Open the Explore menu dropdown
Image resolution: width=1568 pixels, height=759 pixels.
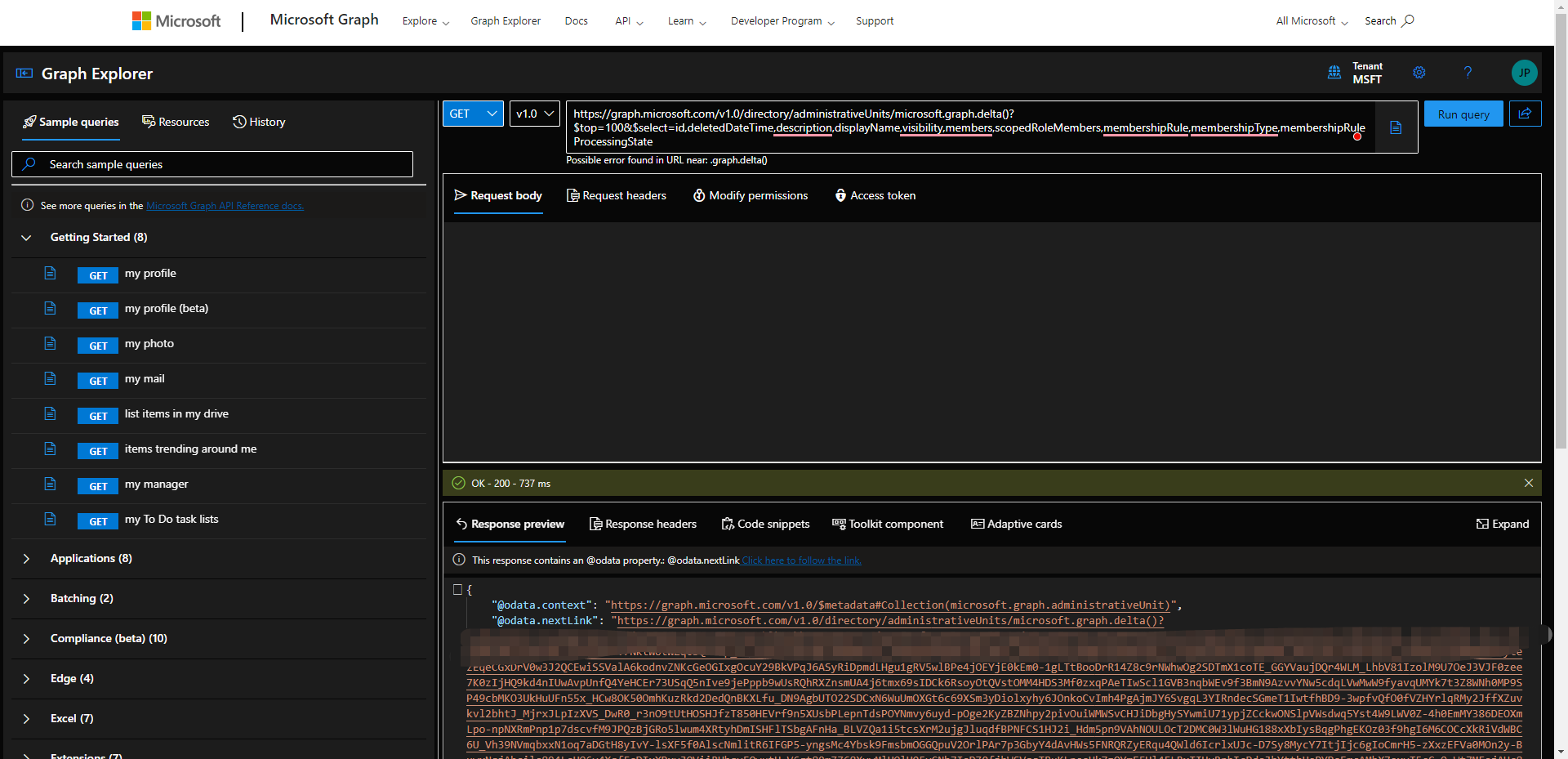click(x=425, y=21)
